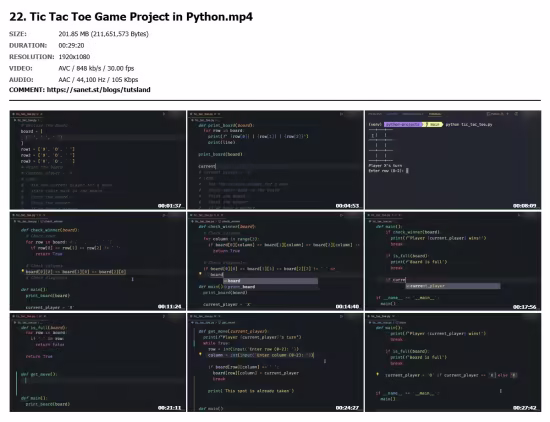Open the thumbnail timestamped 00:04:53
The height and width of the screenshot is (422, 550).
click(275, 160)
